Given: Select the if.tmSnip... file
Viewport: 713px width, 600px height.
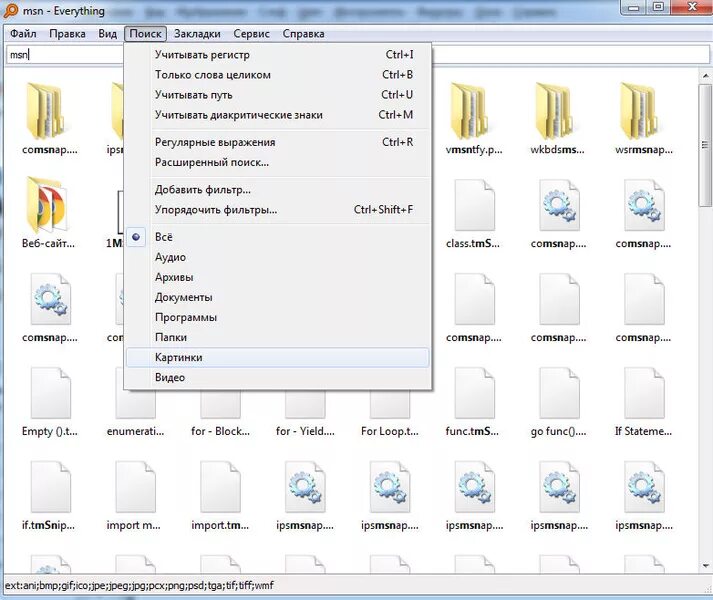Looking at the screenshot, I should 49,495.
